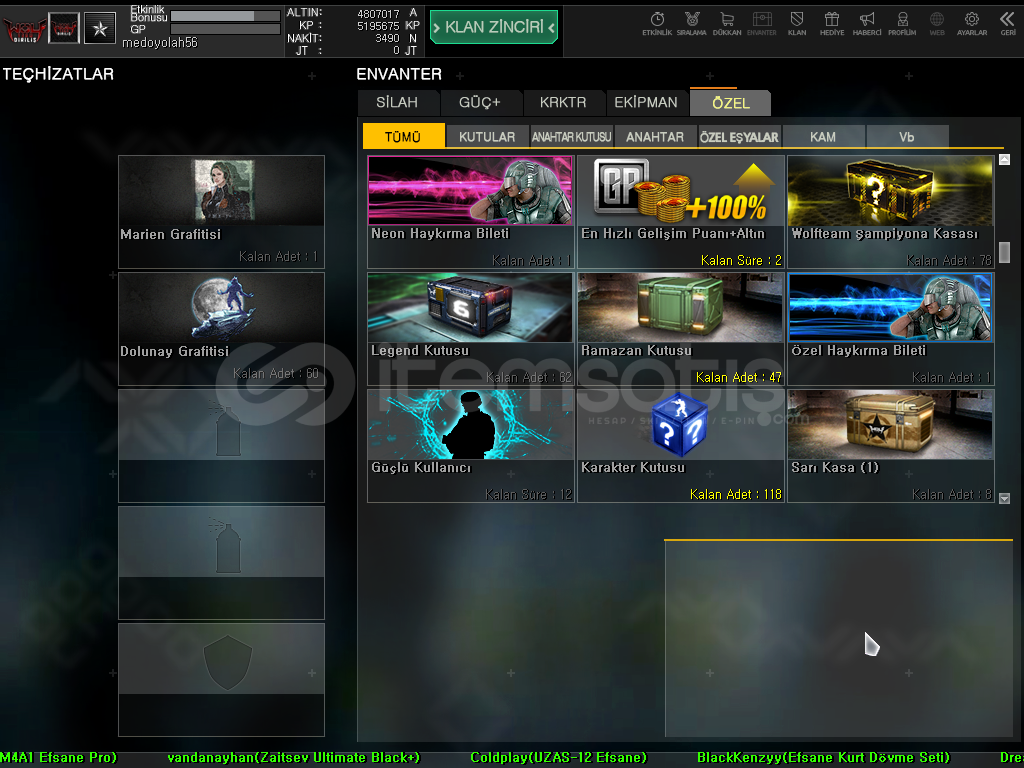Click the username medoyolah56
The width and height of the screenshot is (1024, 768).
pos(159,43)
